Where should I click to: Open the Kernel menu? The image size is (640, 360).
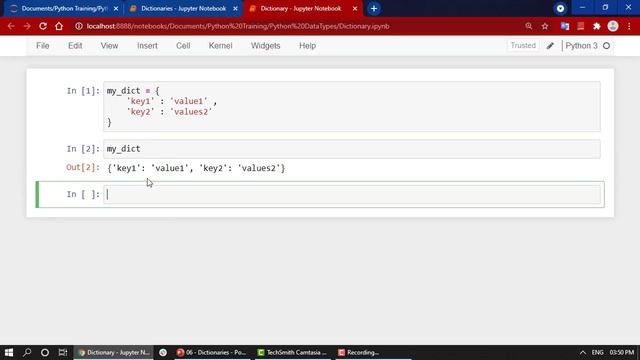click(220, 46)
